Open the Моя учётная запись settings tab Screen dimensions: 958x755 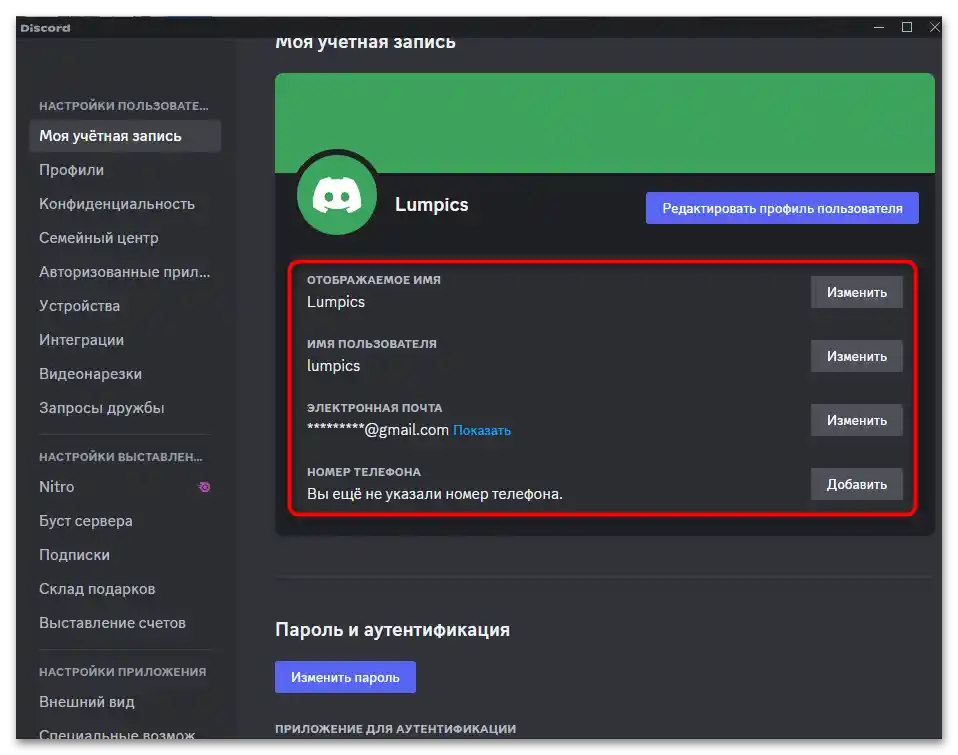coord(125,136)
